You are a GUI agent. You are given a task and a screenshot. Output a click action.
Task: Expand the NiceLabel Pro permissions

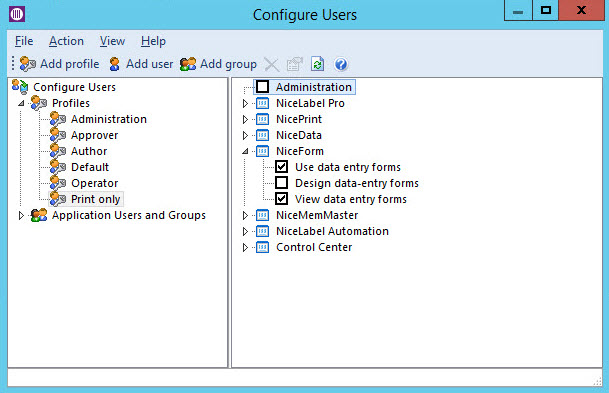coord(245,103)
